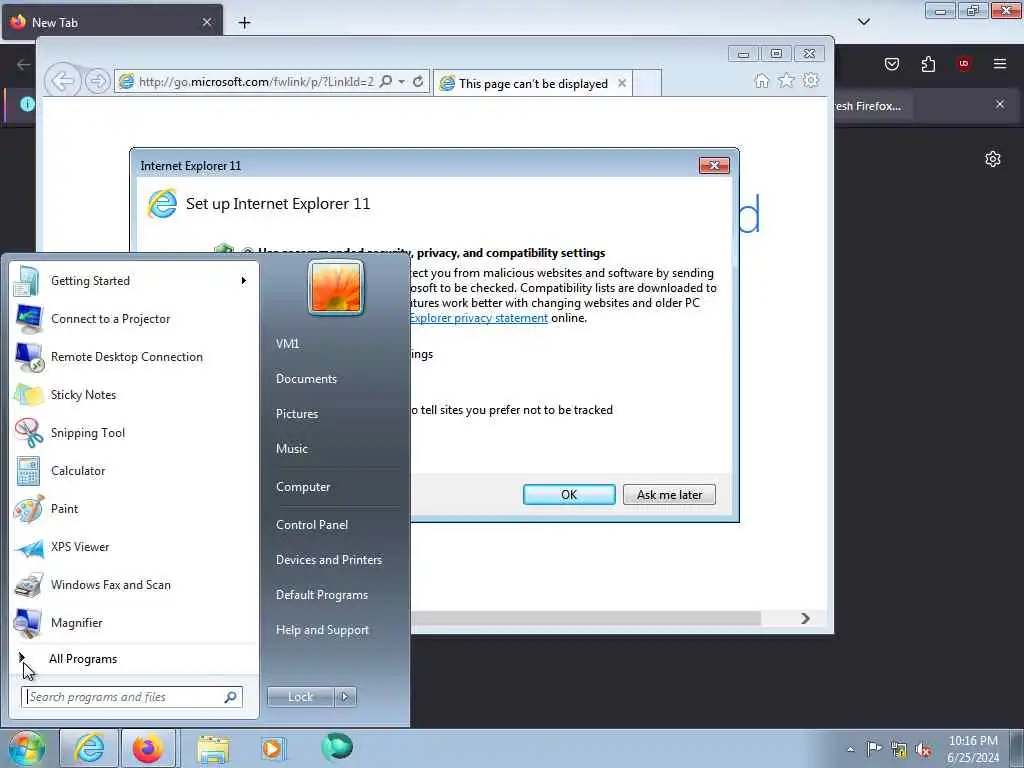Refresh the Internet Explorer page
1024x768 pixels.
click(418, 82)
